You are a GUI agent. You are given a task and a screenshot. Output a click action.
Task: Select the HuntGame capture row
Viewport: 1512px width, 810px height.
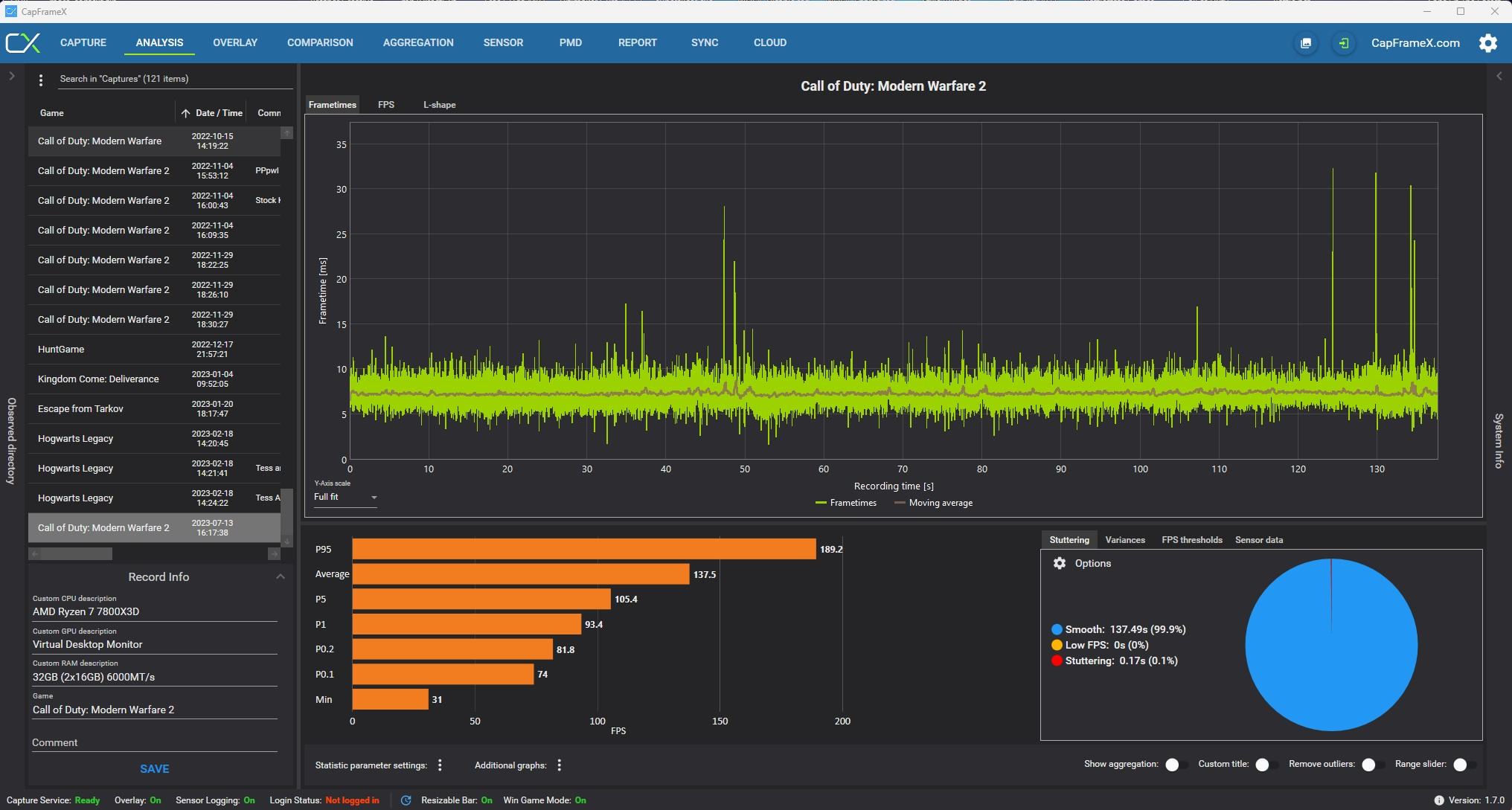tap(155, 350)
